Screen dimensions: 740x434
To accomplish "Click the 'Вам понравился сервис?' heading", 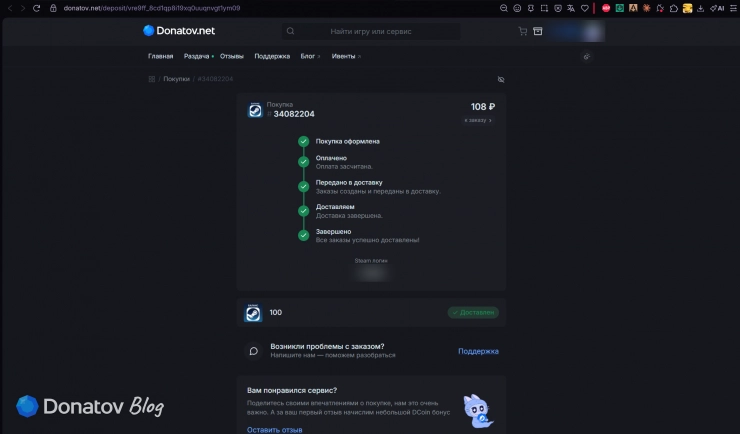I will (292, 390).
